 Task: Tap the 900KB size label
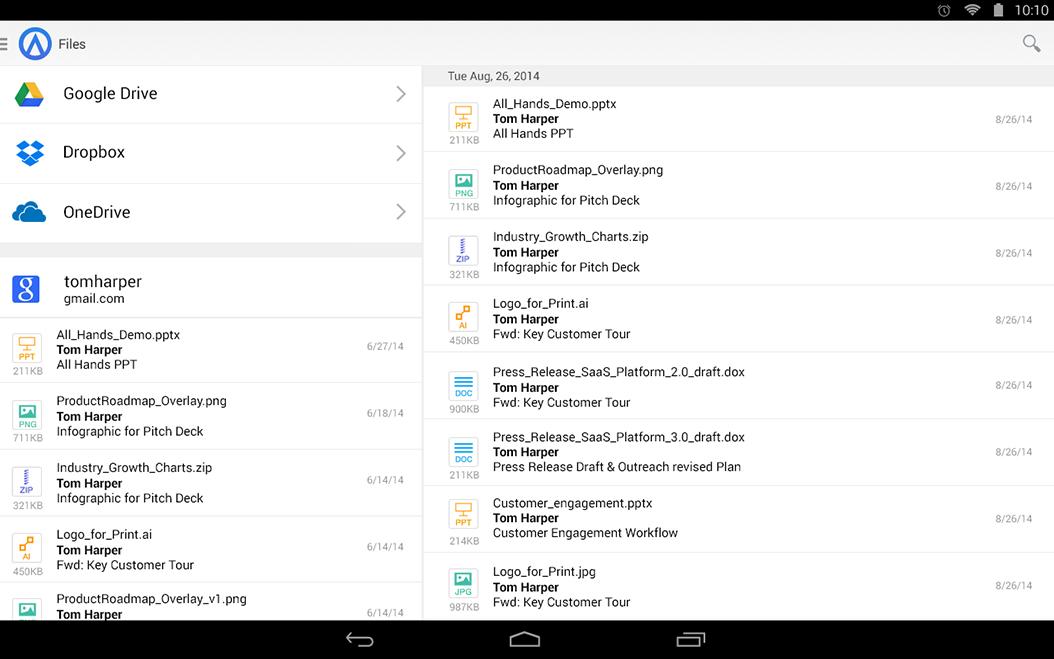464,409
